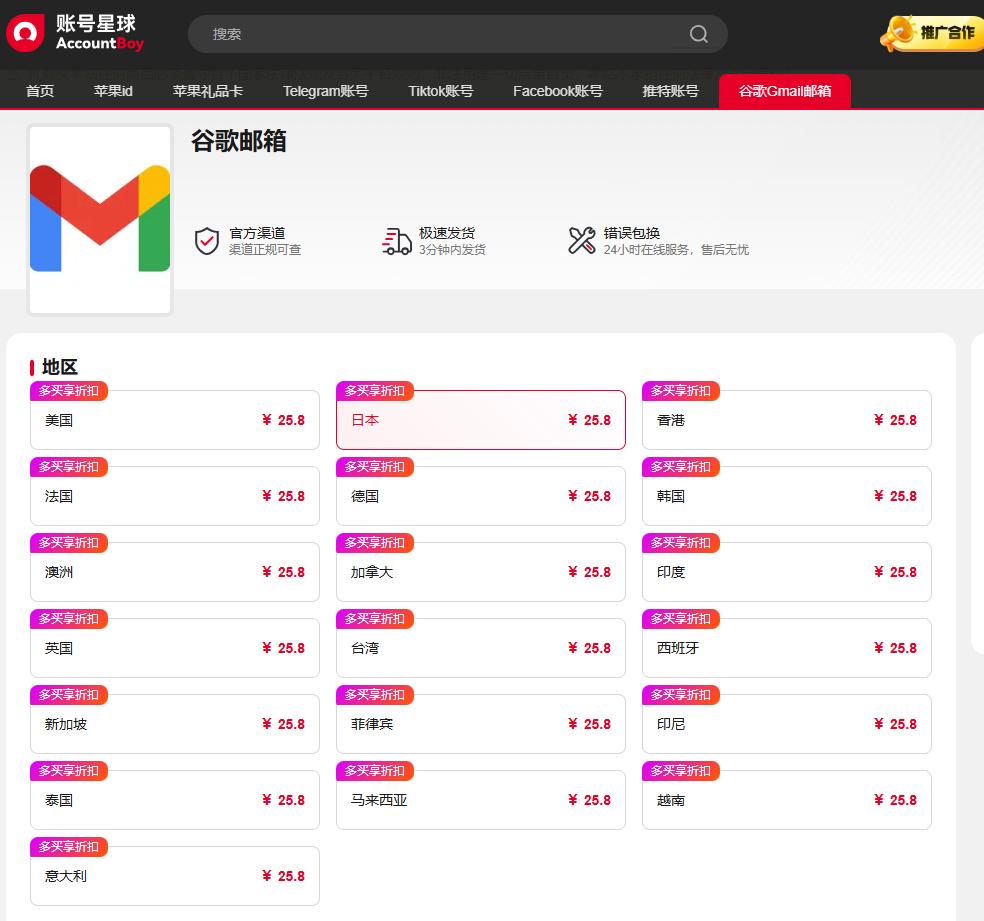Click the search magnifier icon
This screenshot has height=921, width=984.
(699, 34)
